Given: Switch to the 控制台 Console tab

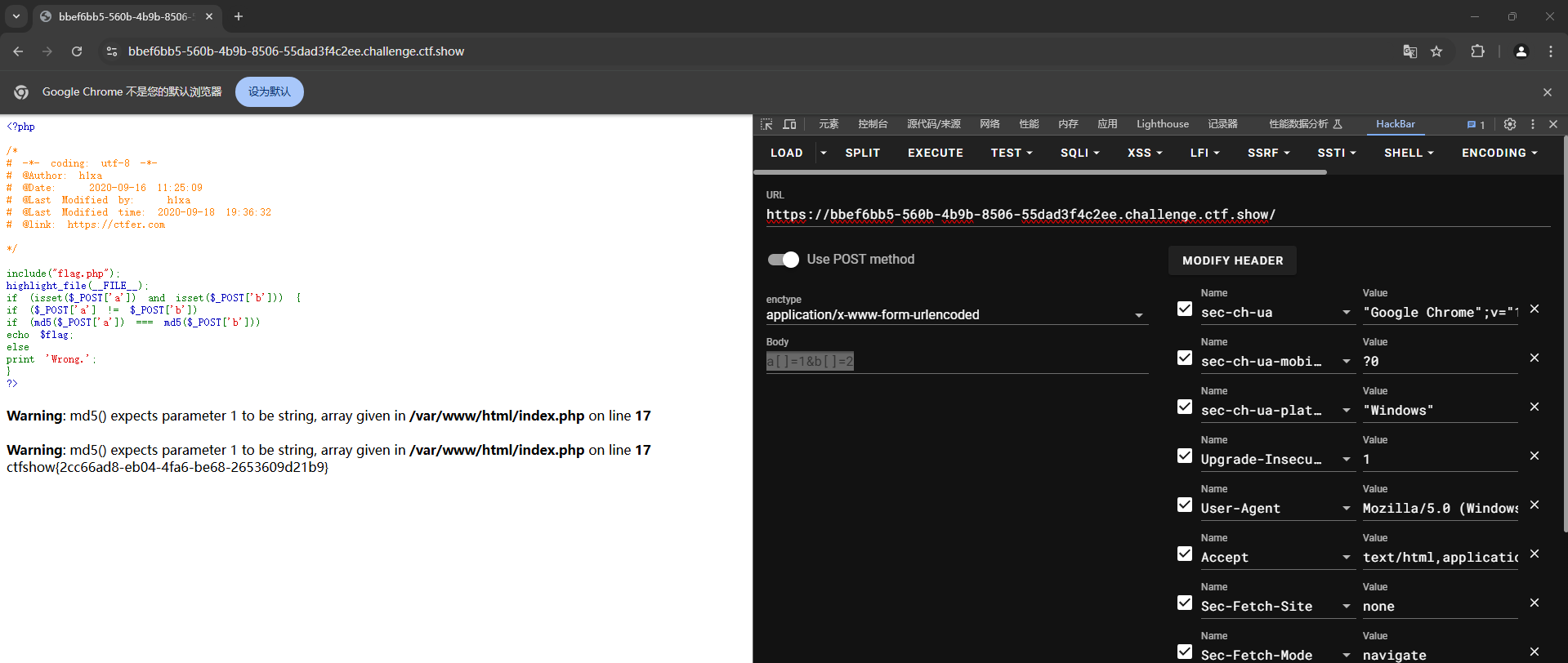Looking at the screenshot, I should [873, 124].
